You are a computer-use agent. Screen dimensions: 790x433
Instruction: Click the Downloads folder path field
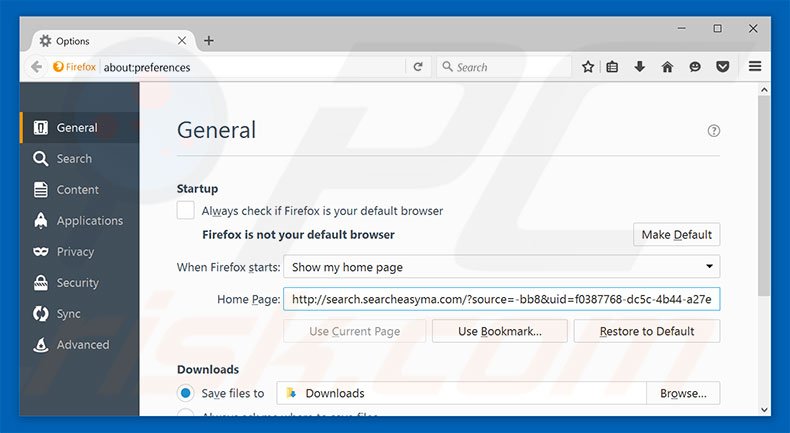(462, 393)
